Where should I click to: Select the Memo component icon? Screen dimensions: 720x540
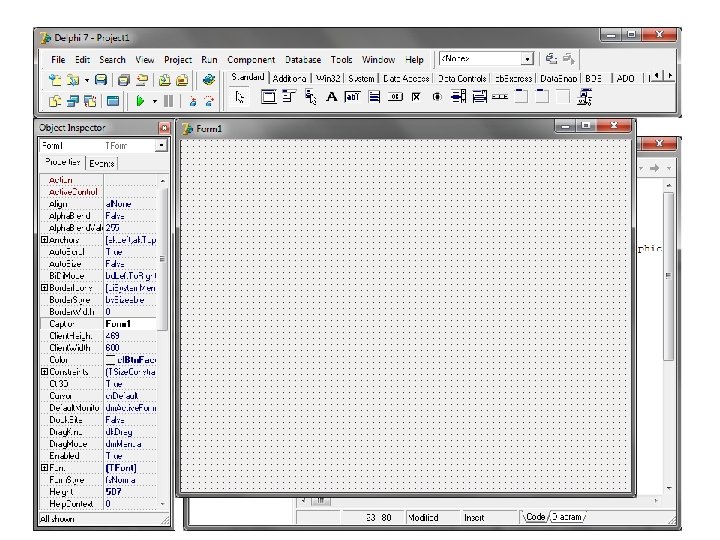click(374, 97)
